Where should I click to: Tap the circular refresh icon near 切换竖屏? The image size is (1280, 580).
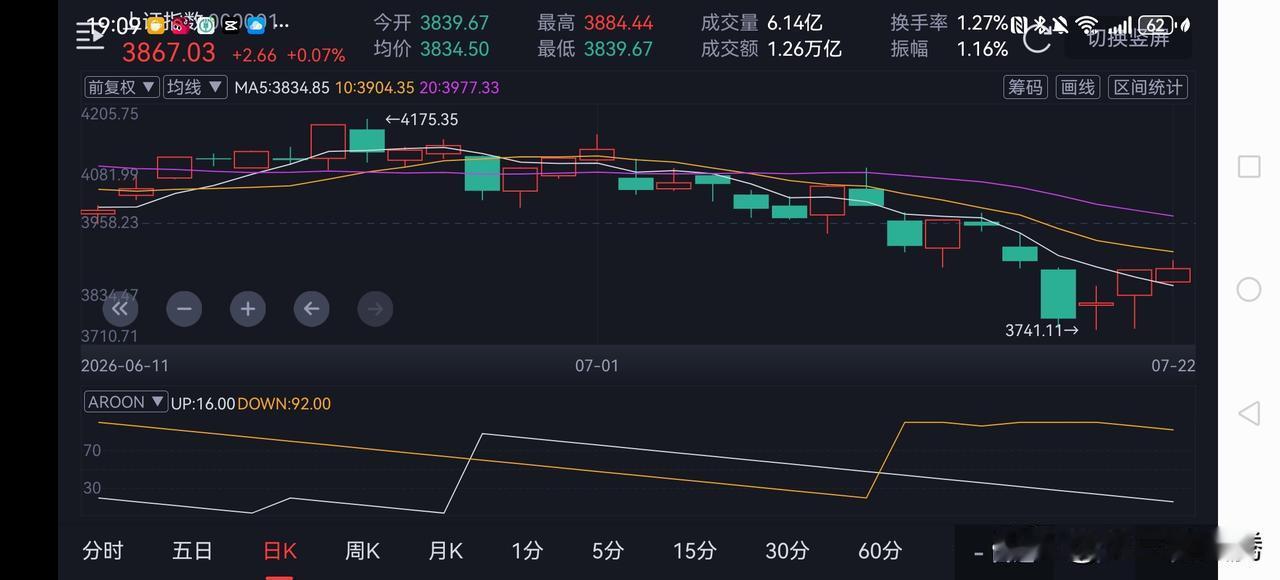pyautogui.click(x=1037, y=39)
